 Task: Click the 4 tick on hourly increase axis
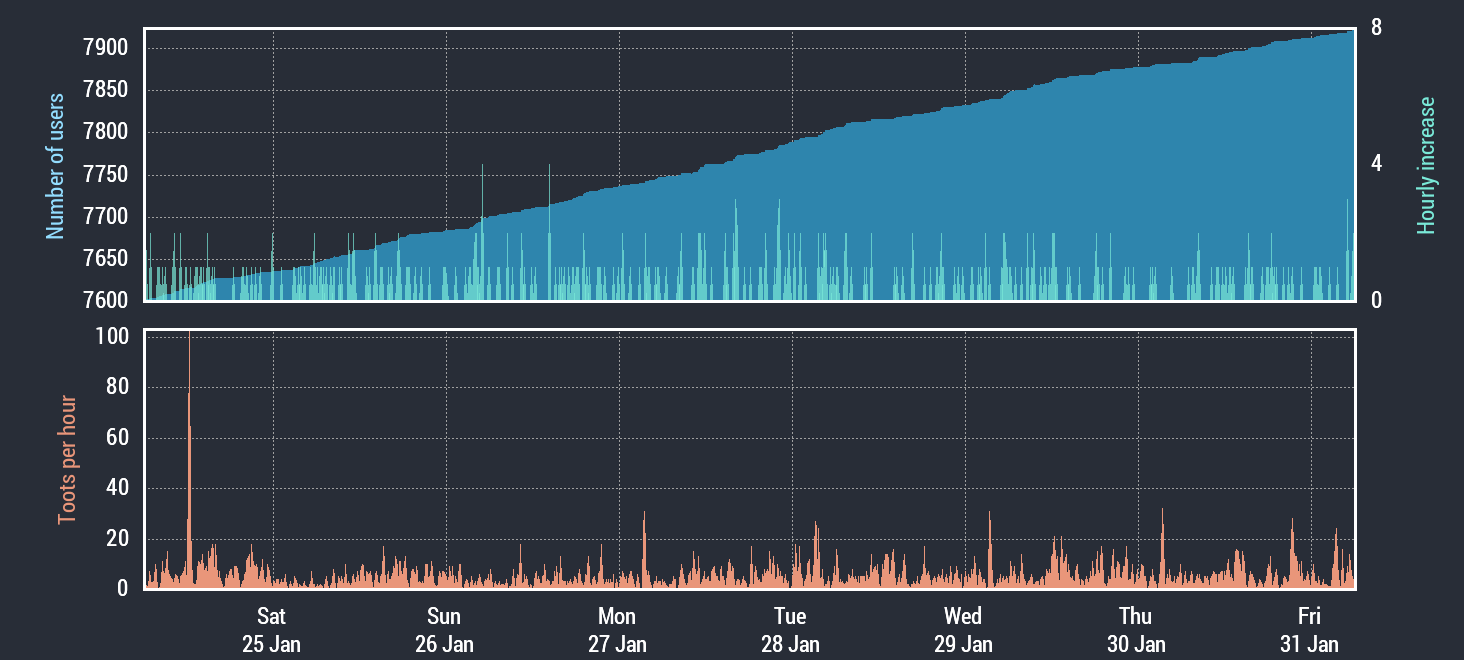pos(1376,164)
